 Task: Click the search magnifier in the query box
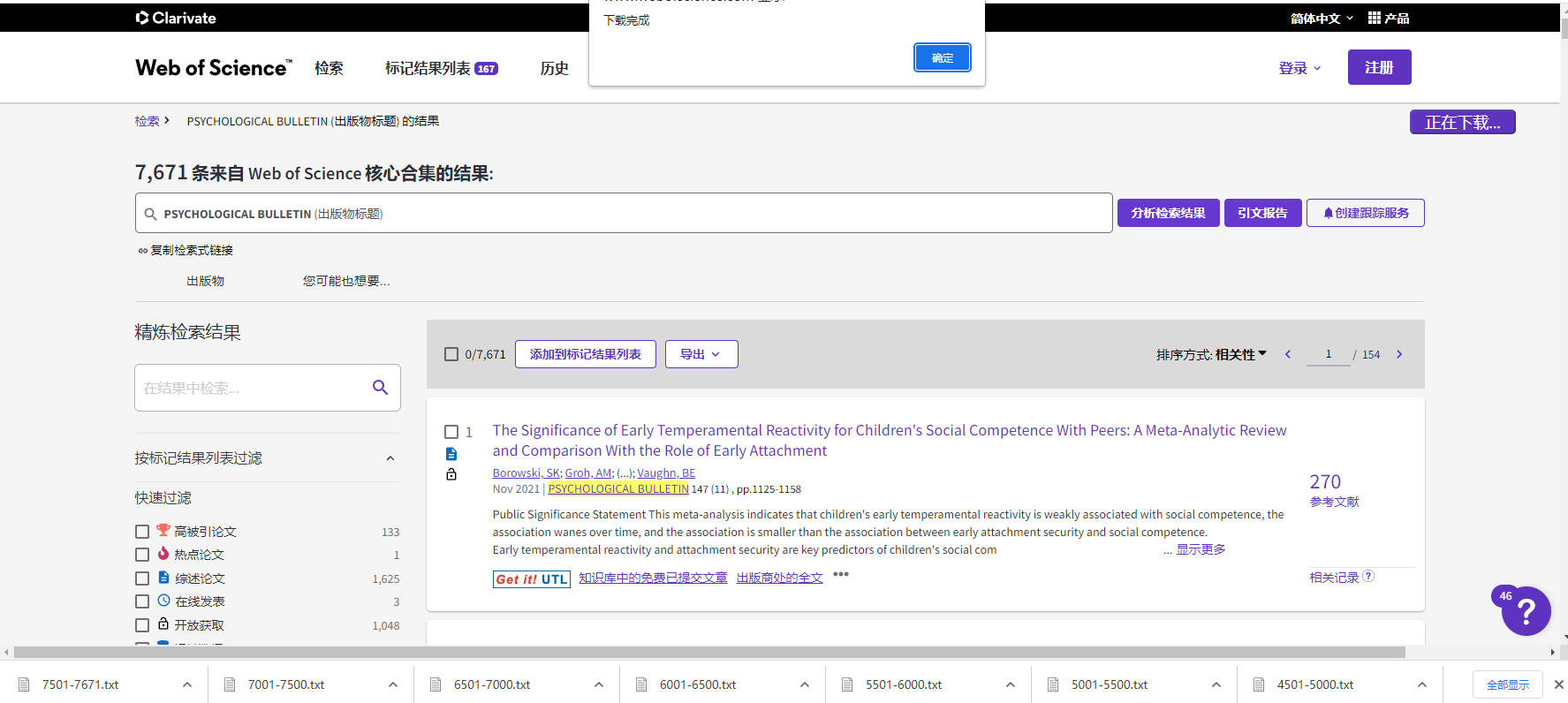150,214
